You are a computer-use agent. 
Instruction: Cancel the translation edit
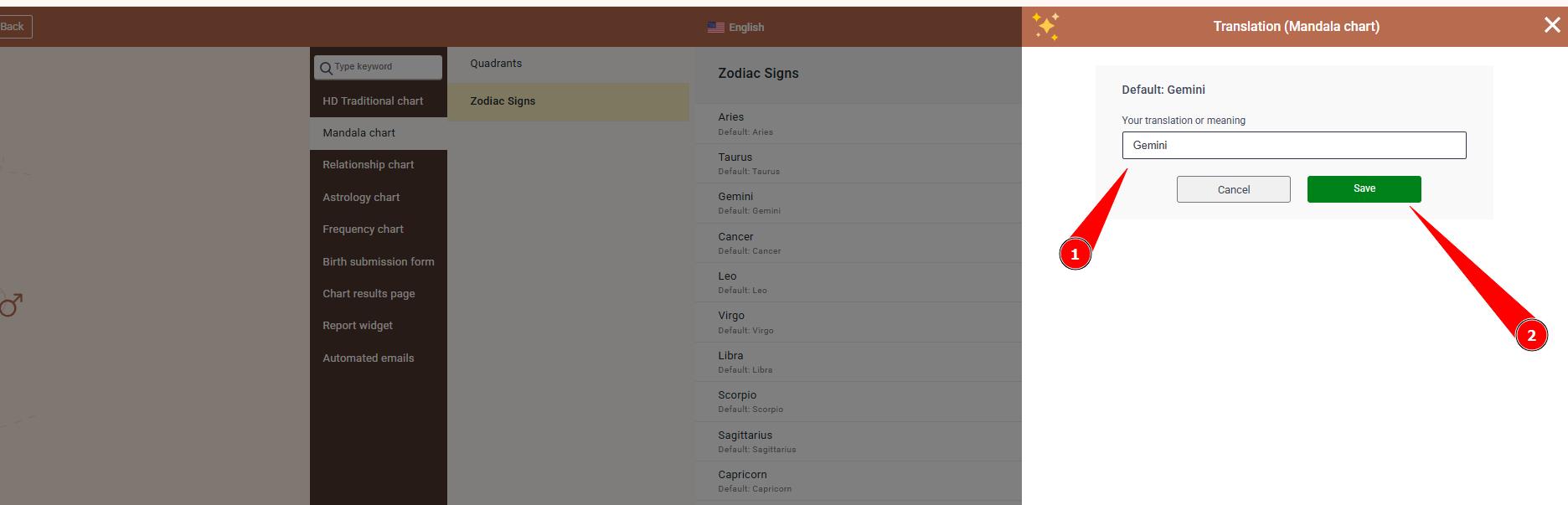1233,189
